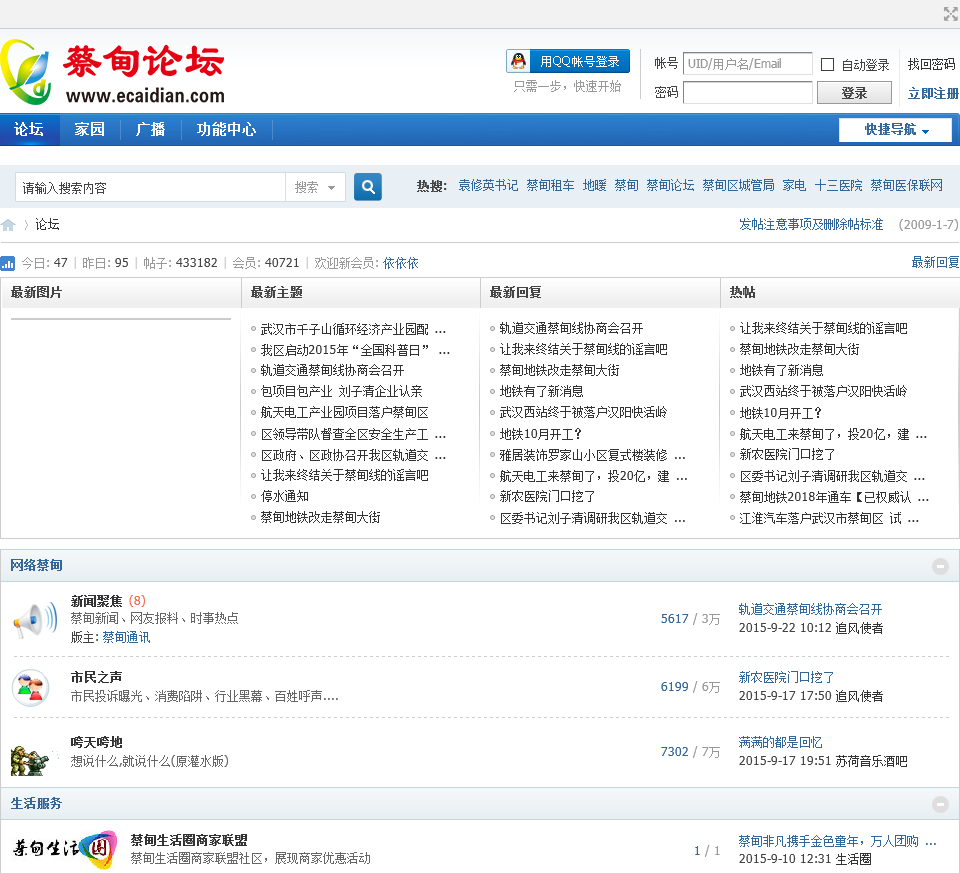Click hot search term 蔡甸区城管局

[738, 185]
